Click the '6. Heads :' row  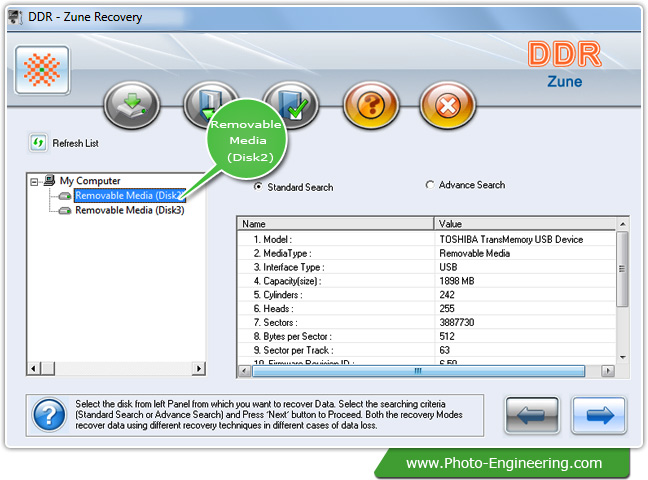274,308
